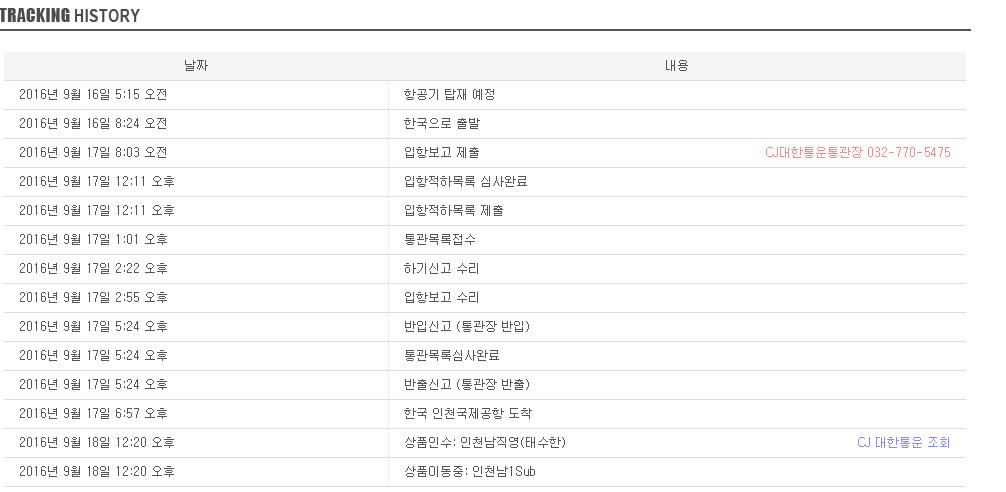Image resolution: width=1006 pixels, height=492 pixels.
Task: Select the 통관목록심사완료 entry
Action: coord(451,356)
